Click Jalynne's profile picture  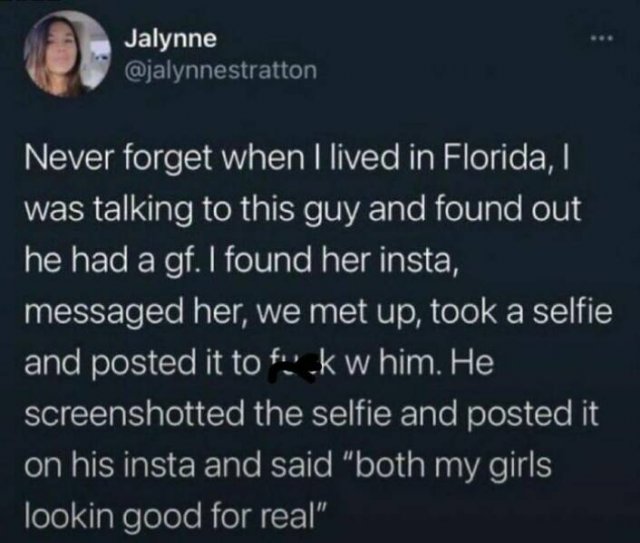click(x=67, y=54)
